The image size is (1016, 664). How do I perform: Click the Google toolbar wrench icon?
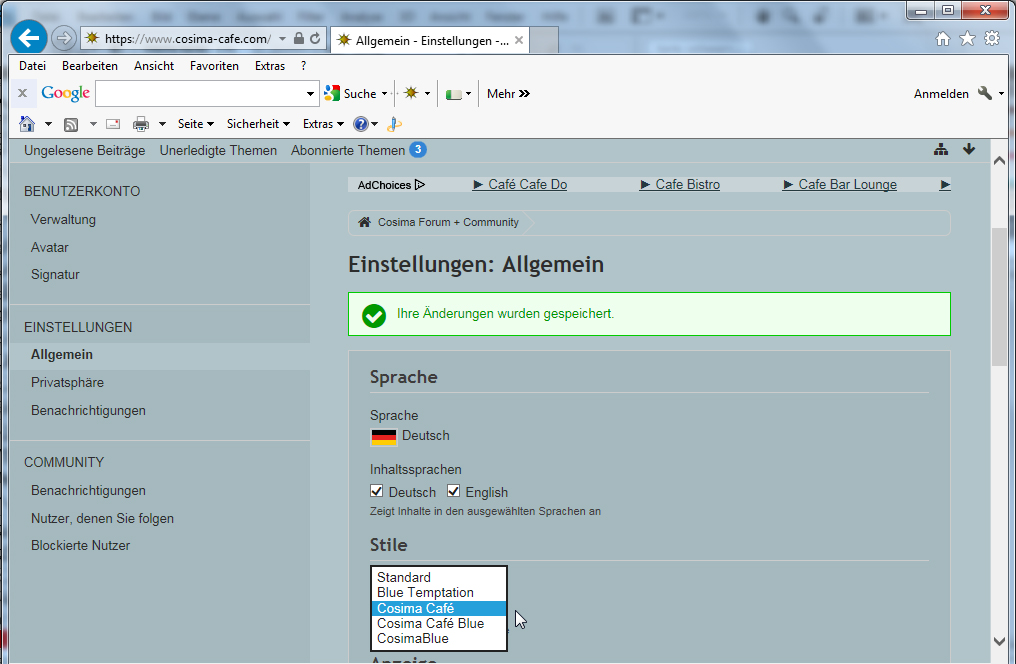(x=985, y=93)
